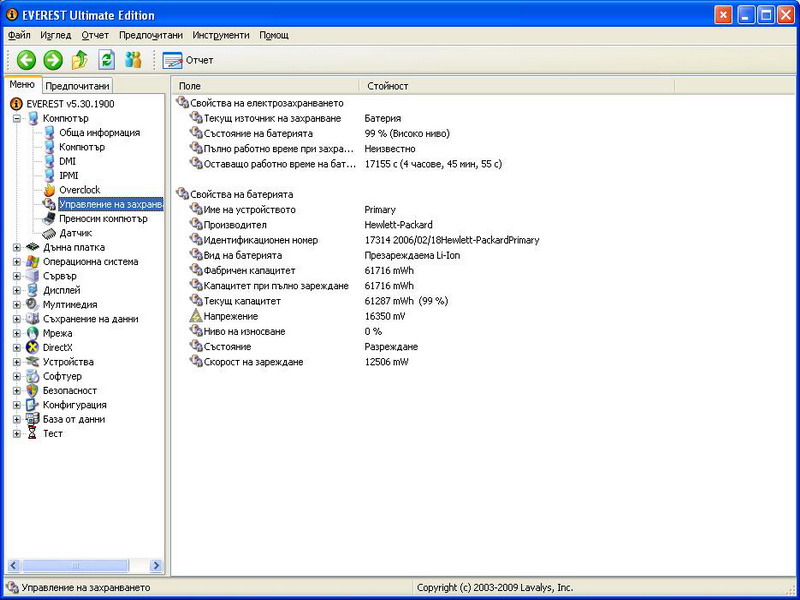Screen dimensions: 800x600
Task: Click the users toolbar icon
Action: pos(133,60)
